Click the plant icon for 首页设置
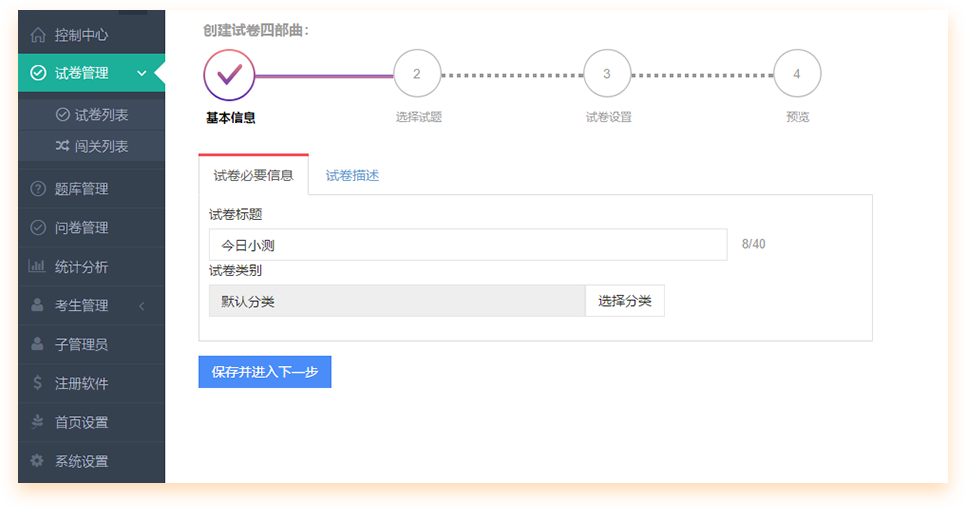Viewport: 966px width, 509px height. pos(38,421)
